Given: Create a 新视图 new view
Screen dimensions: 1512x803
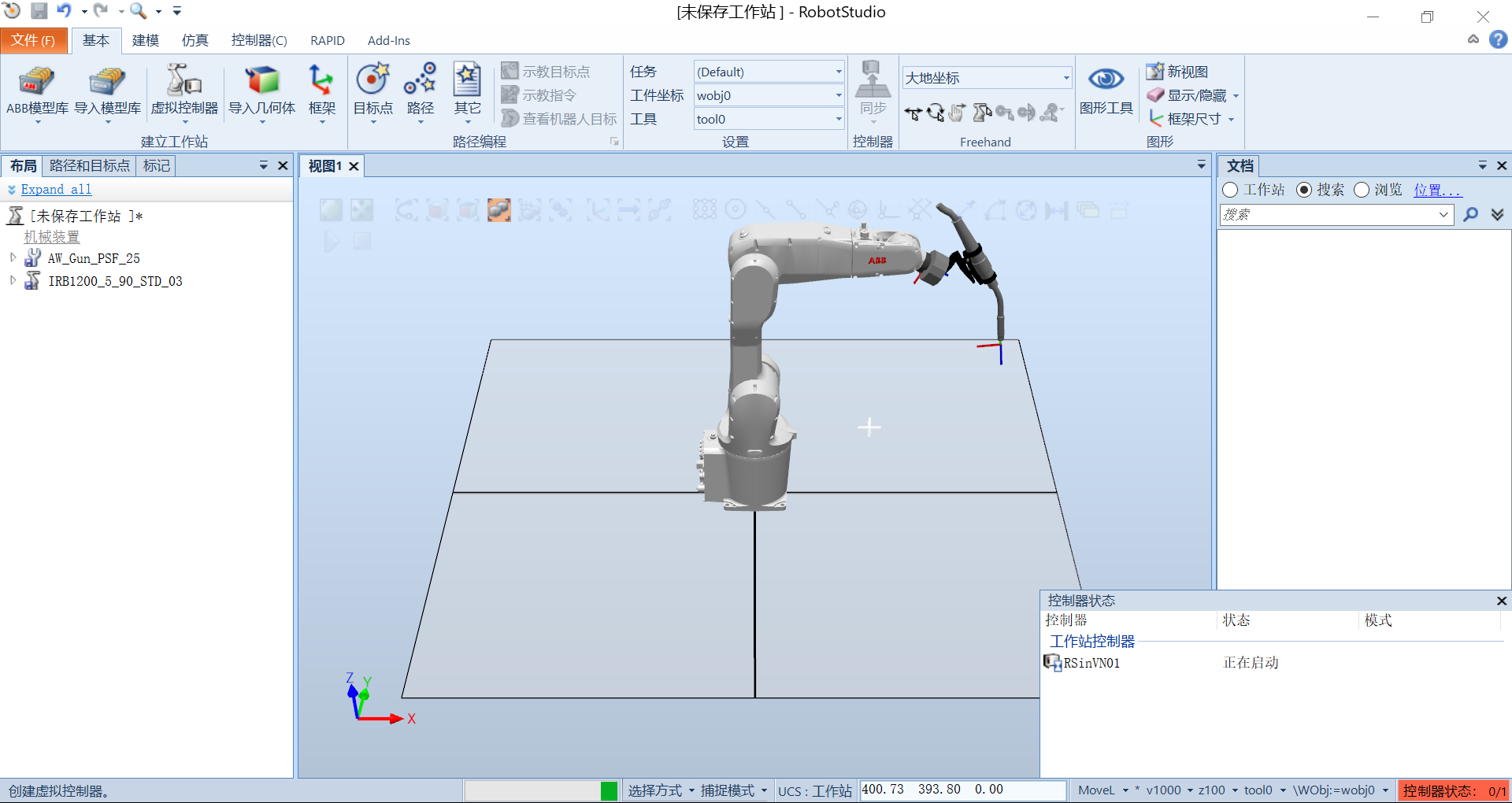Looking at the screenshot, I should 1177,72.
